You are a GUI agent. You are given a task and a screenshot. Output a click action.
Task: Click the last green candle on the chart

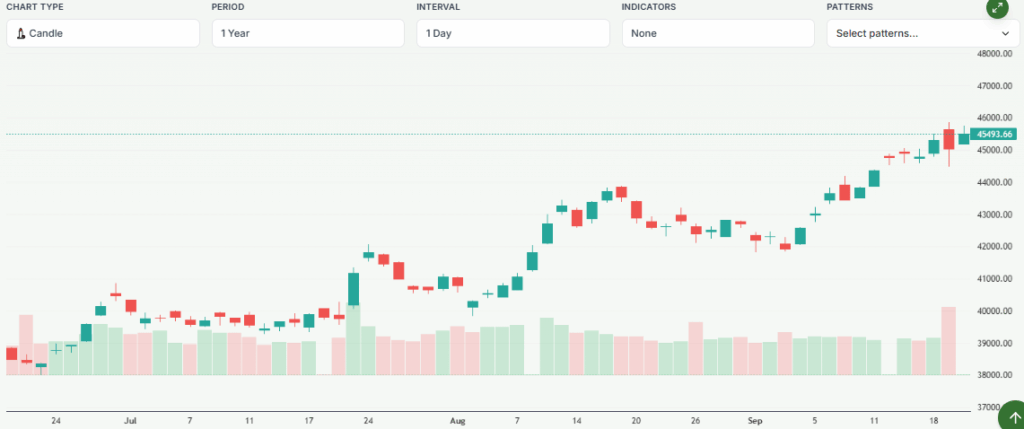(x=964, y=138)
